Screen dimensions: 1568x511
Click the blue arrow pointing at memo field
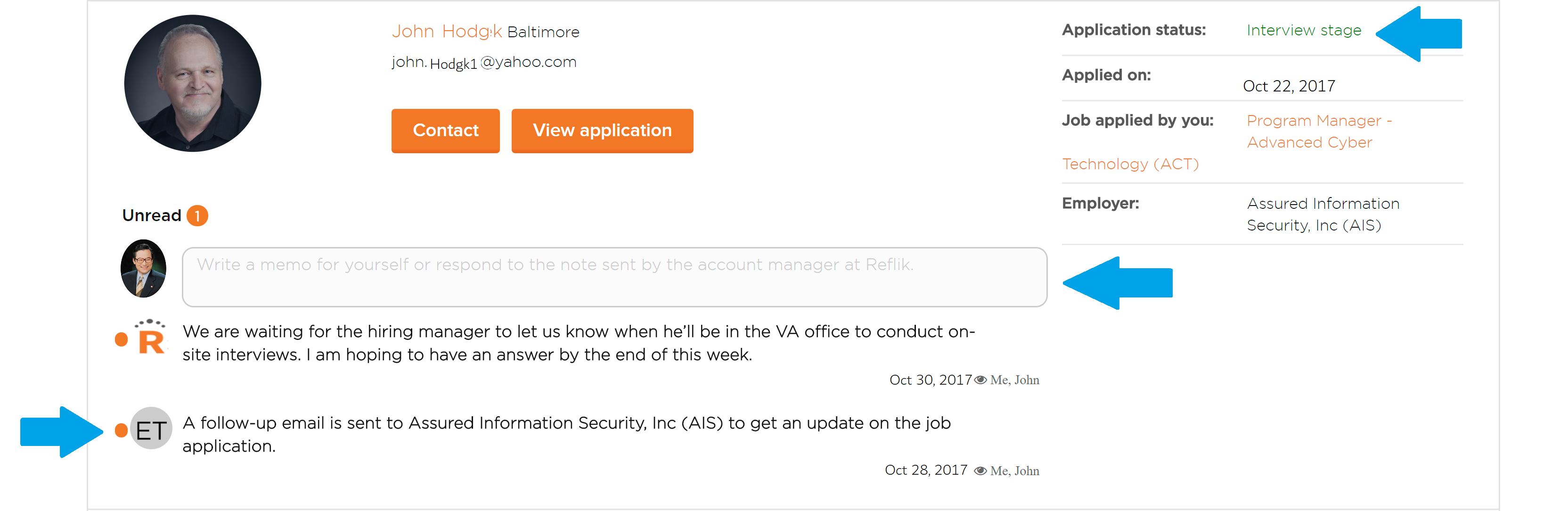click(1117, 282)
